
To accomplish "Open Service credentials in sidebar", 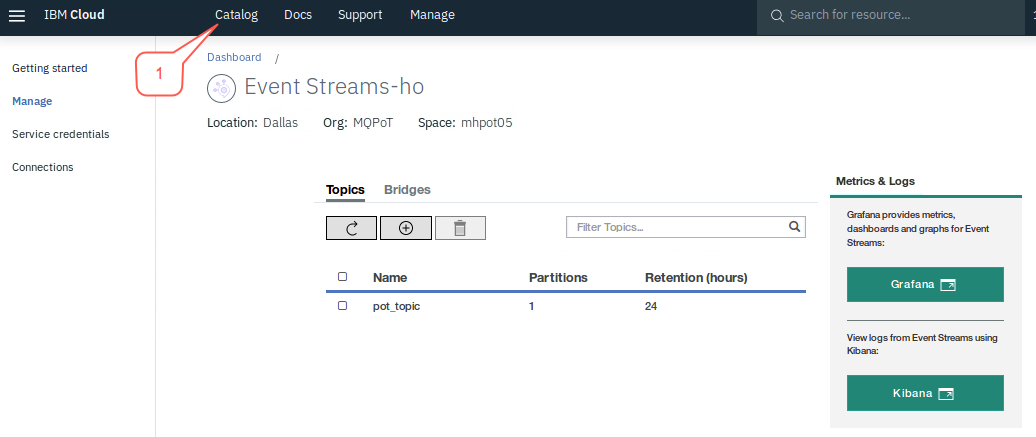I will [x=61, y=134].
